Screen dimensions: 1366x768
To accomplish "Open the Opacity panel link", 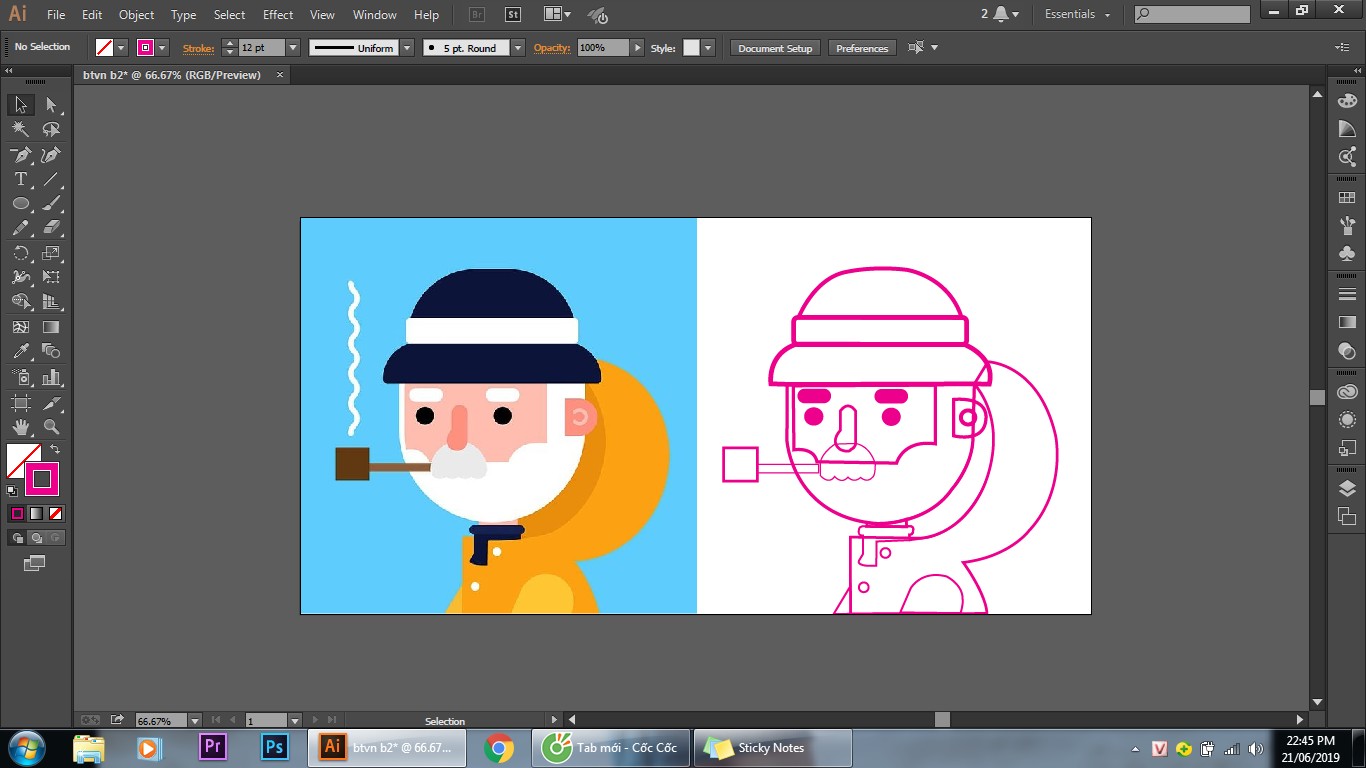I will click(551, 48).
